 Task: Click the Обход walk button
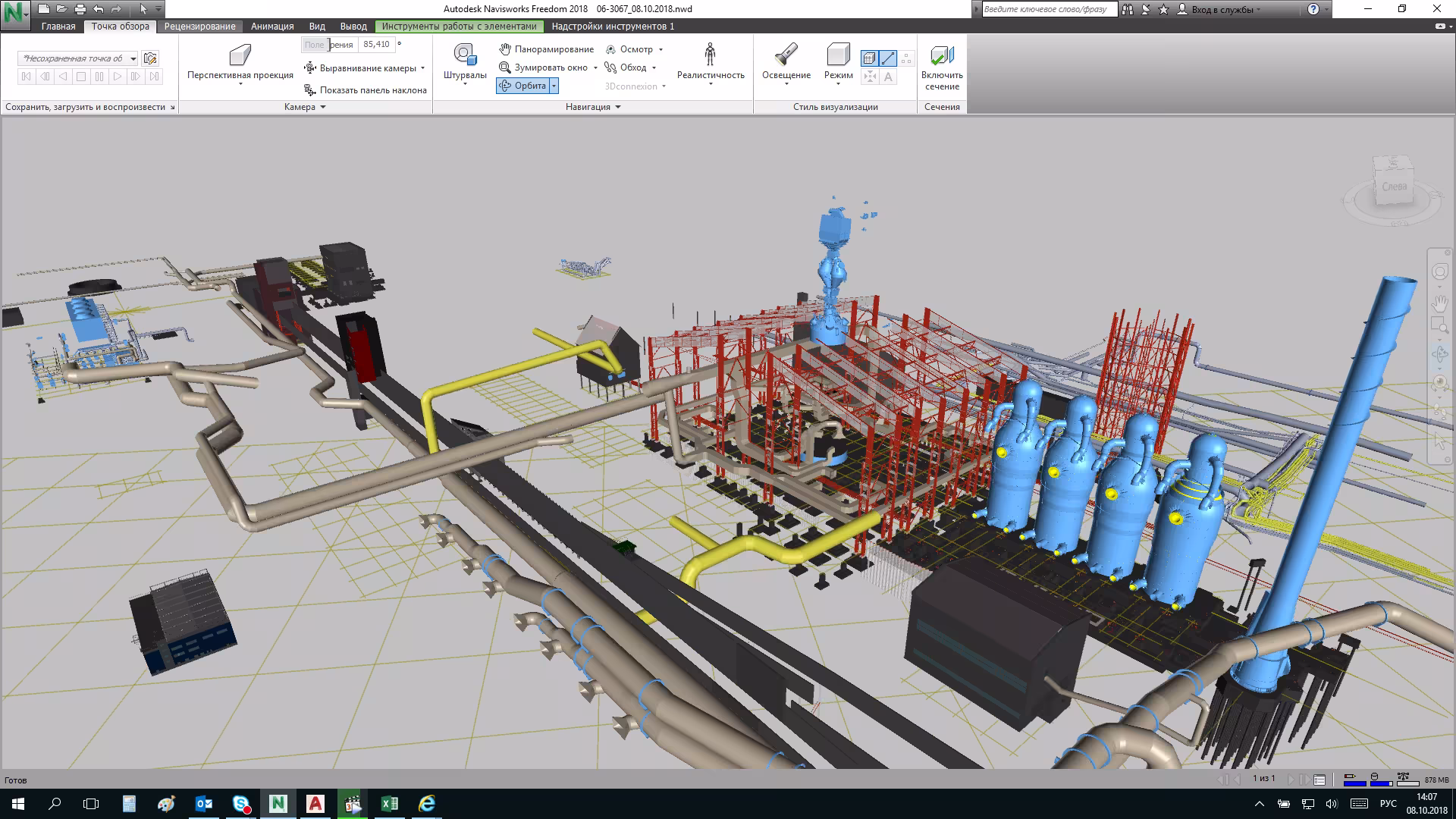tap(632, 67)
